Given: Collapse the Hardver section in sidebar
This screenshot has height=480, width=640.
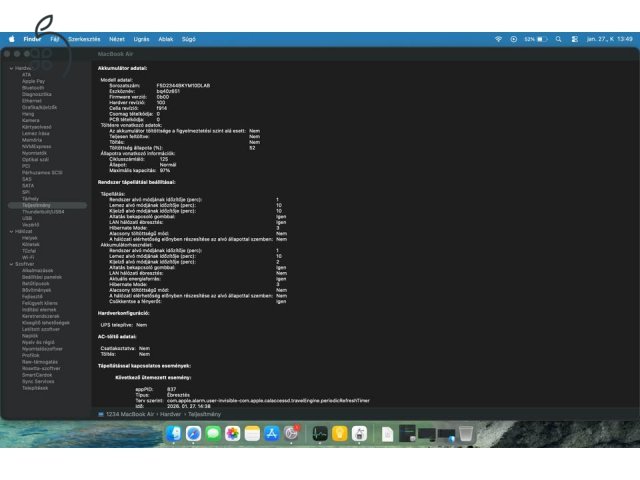Looking at the screenshot, I should click(x=11, y=68).
